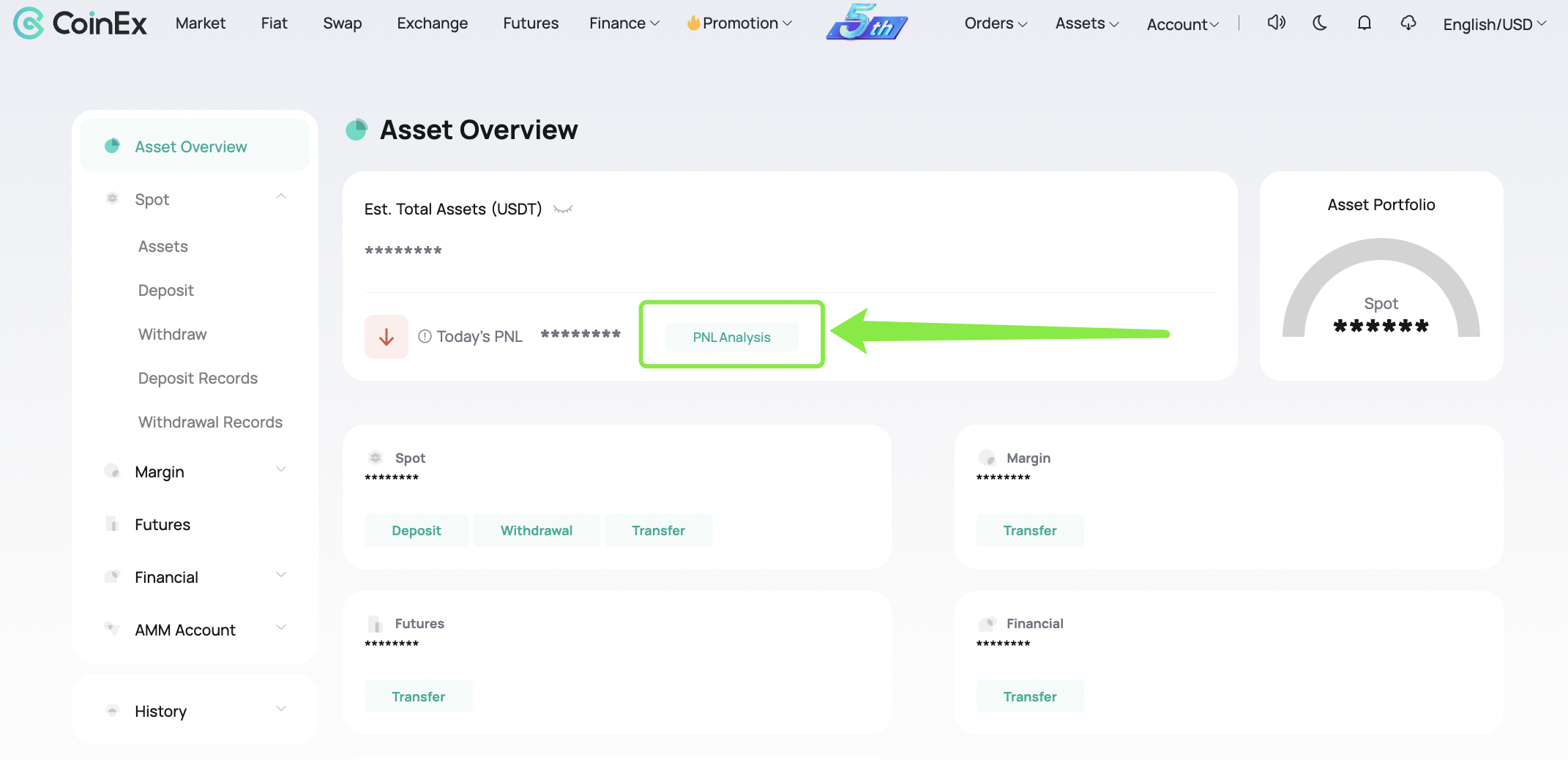Click the info icon beside Today's PNL
1568x760 pixels.
click(x=424, y=336)
